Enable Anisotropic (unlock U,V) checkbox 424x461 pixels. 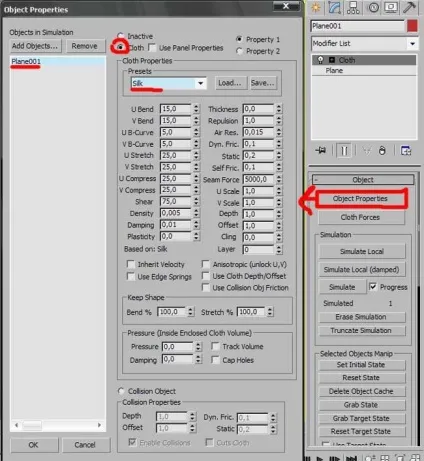[206, 264]
